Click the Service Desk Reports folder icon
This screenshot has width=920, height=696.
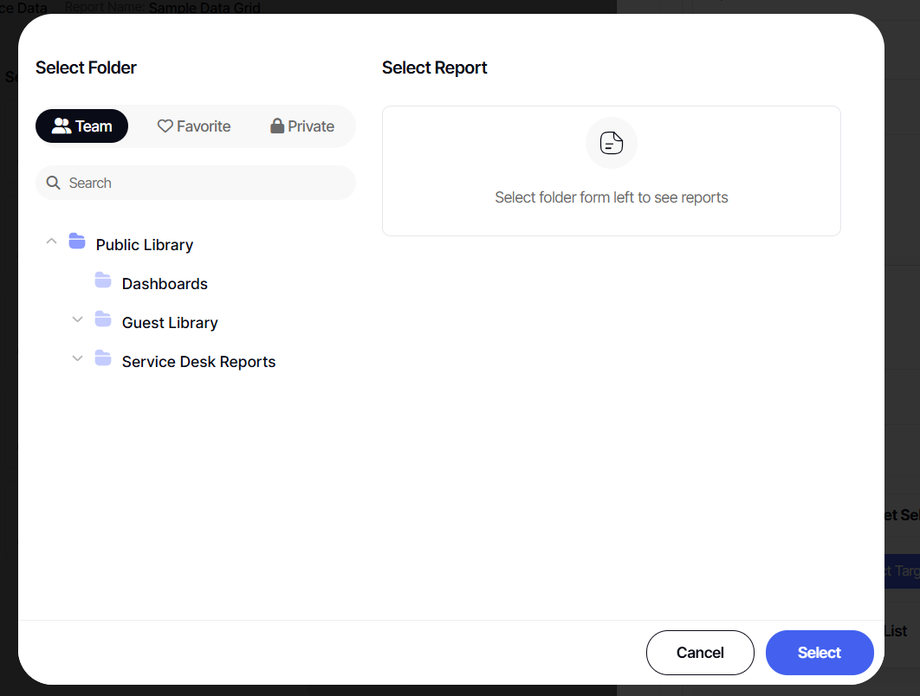[x=103, y=359]
